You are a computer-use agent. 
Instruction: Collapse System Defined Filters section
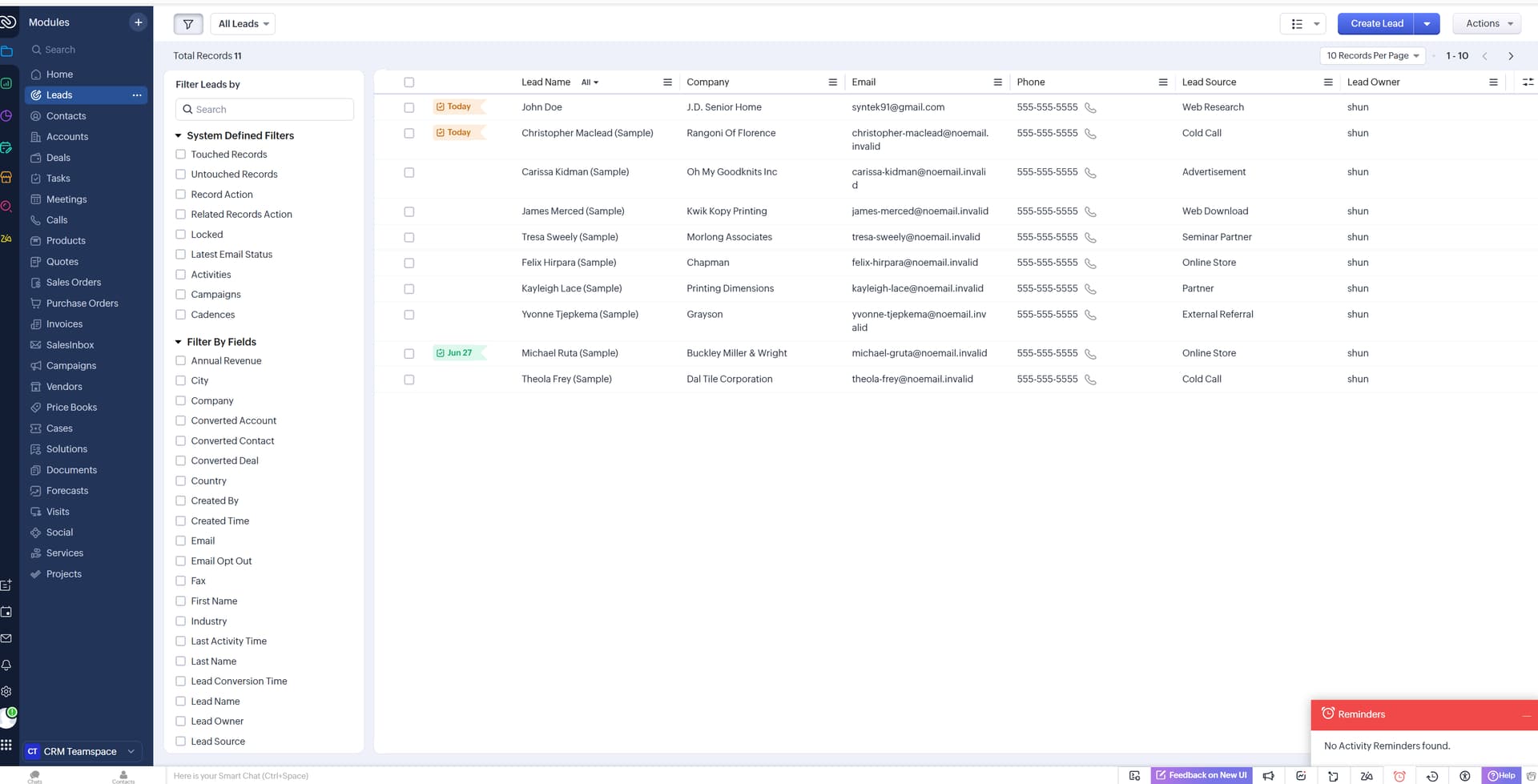pyautogui.click(x=179, y=135)
